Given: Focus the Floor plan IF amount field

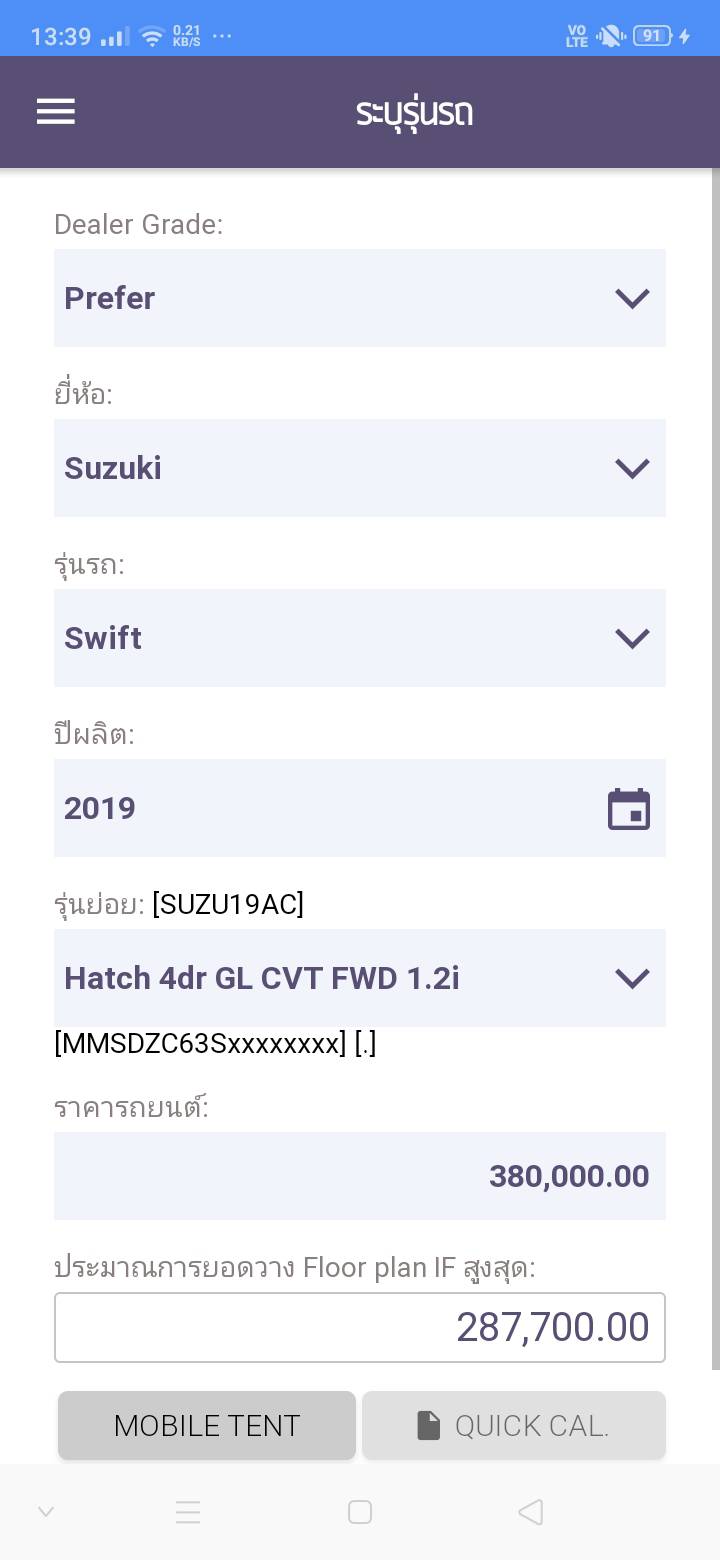Looking at the screenshot, I should pyautogui.click(x=360, y=1327).
